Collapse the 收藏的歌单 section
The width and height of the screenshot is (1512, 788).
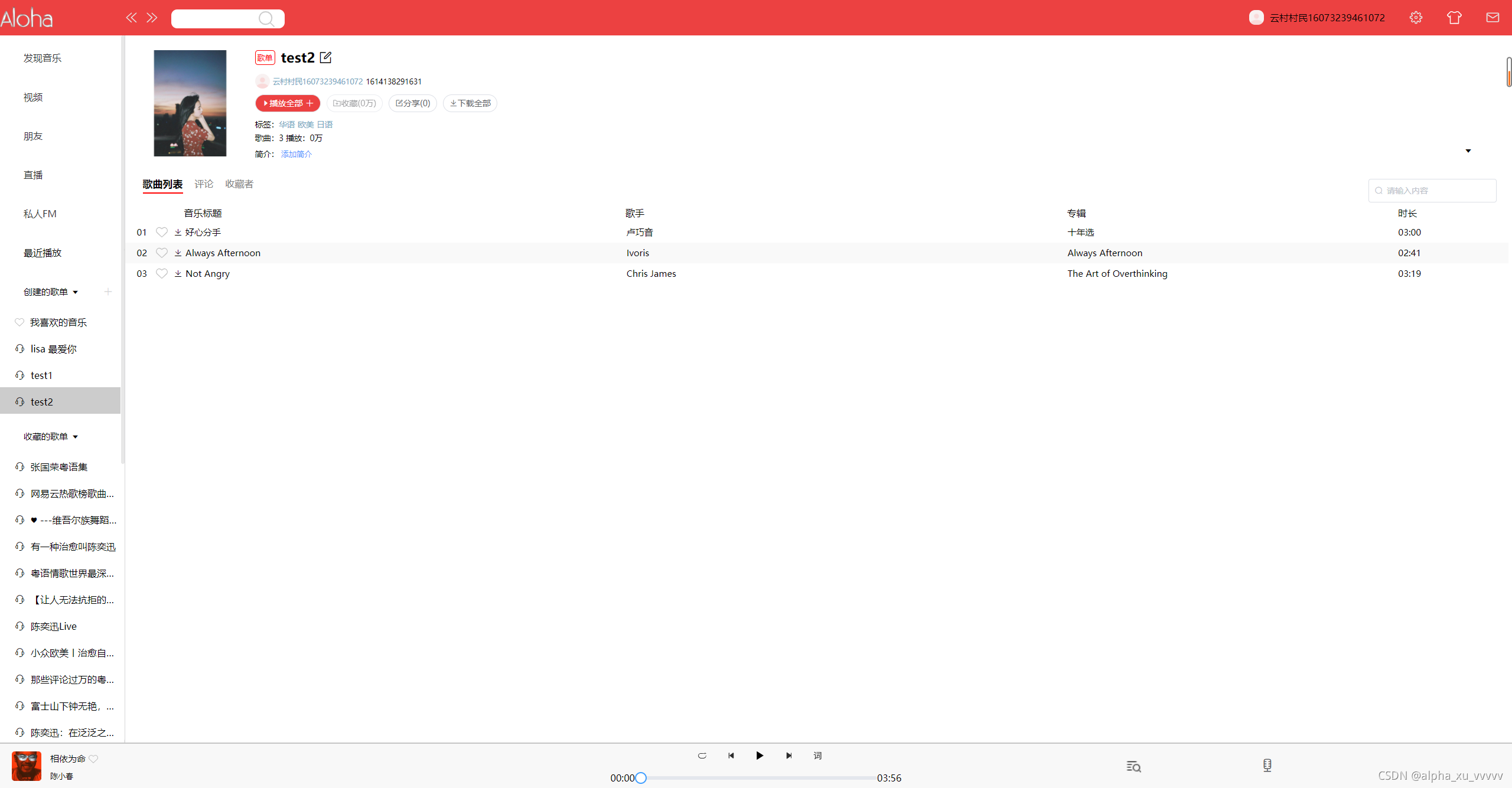[x=75, y=437]
